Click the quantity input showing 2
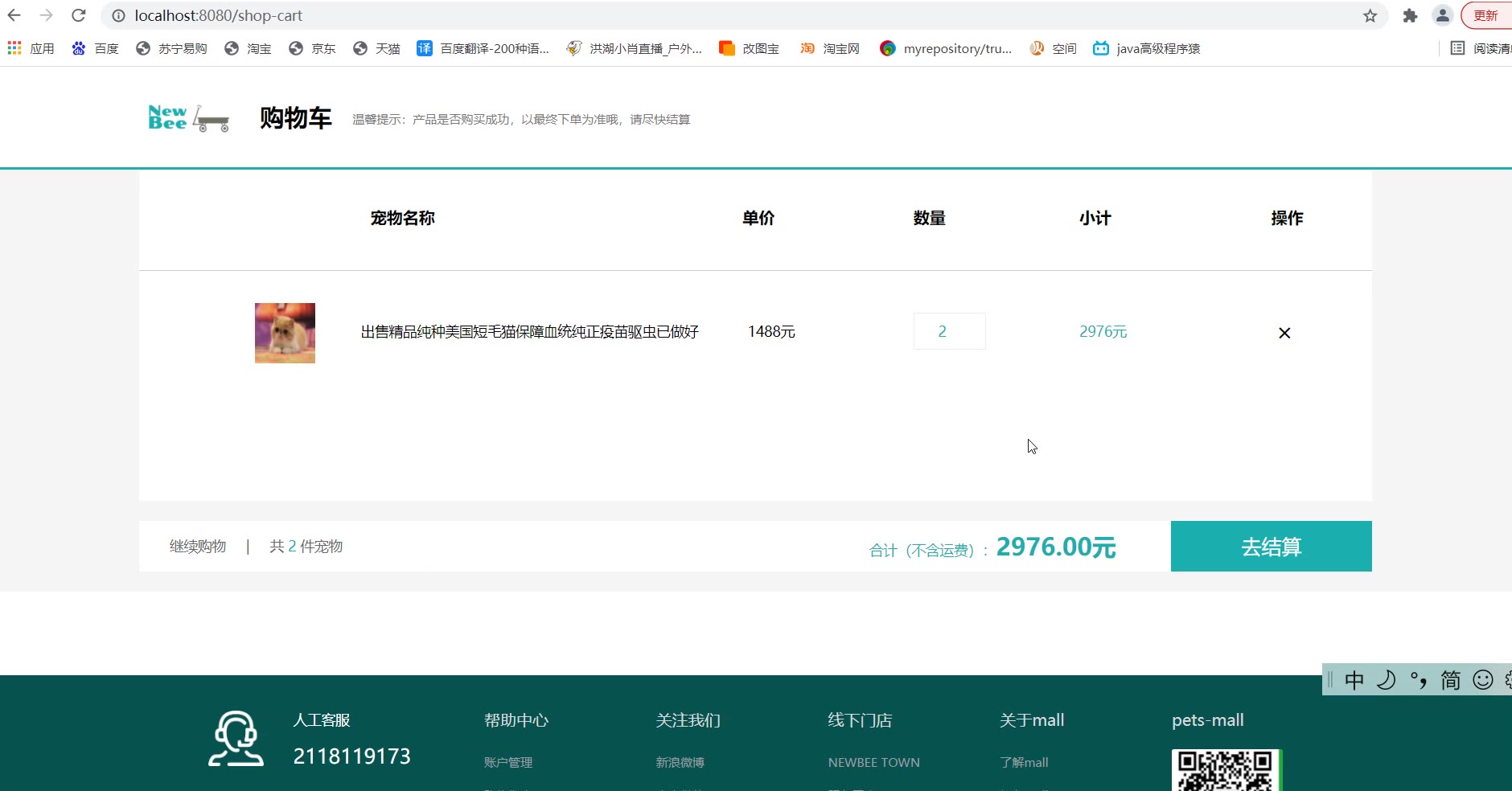The height and width of the screenshot is (791, 1512). point(950,331)
